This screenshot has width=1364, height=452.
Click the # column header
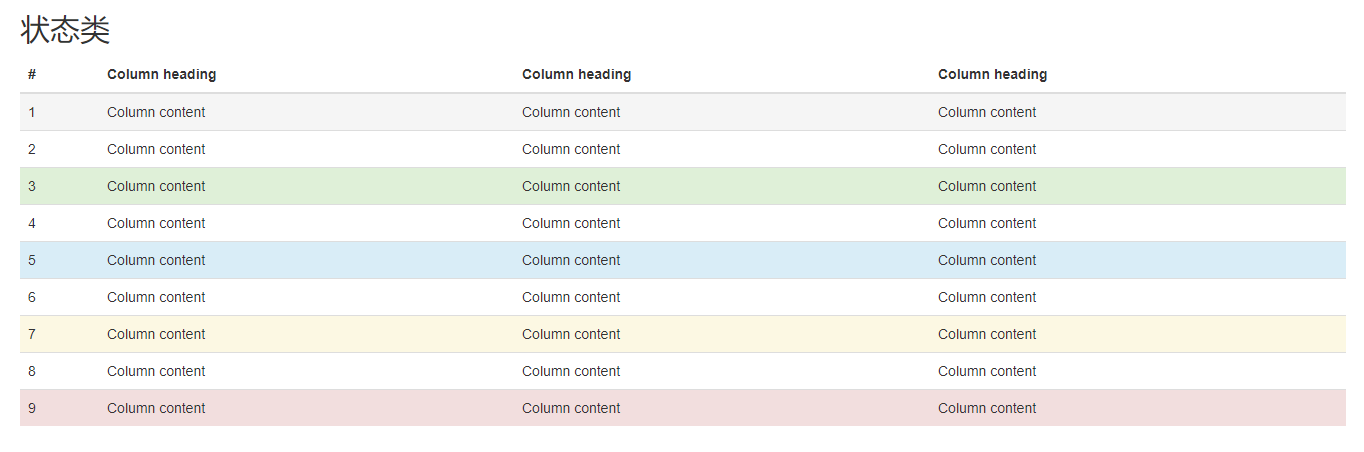[32, 74]
